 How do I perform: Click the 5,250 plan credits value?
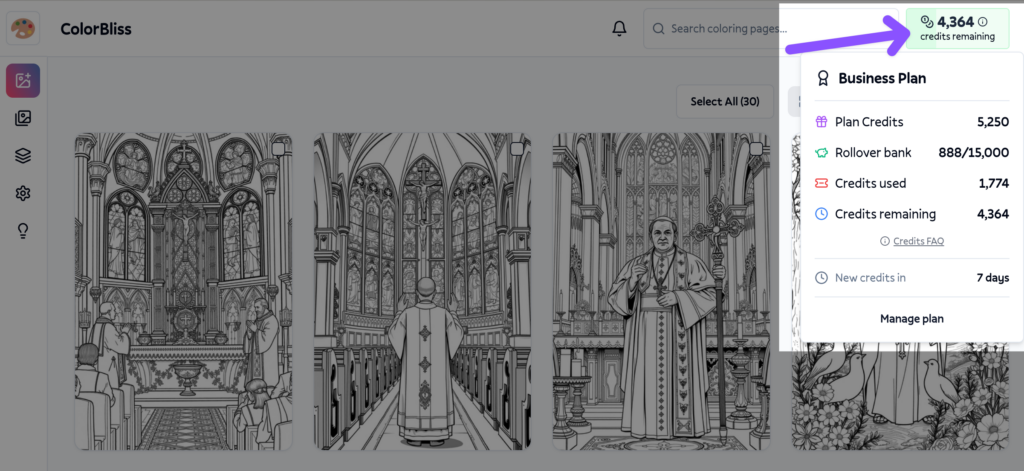993,122
